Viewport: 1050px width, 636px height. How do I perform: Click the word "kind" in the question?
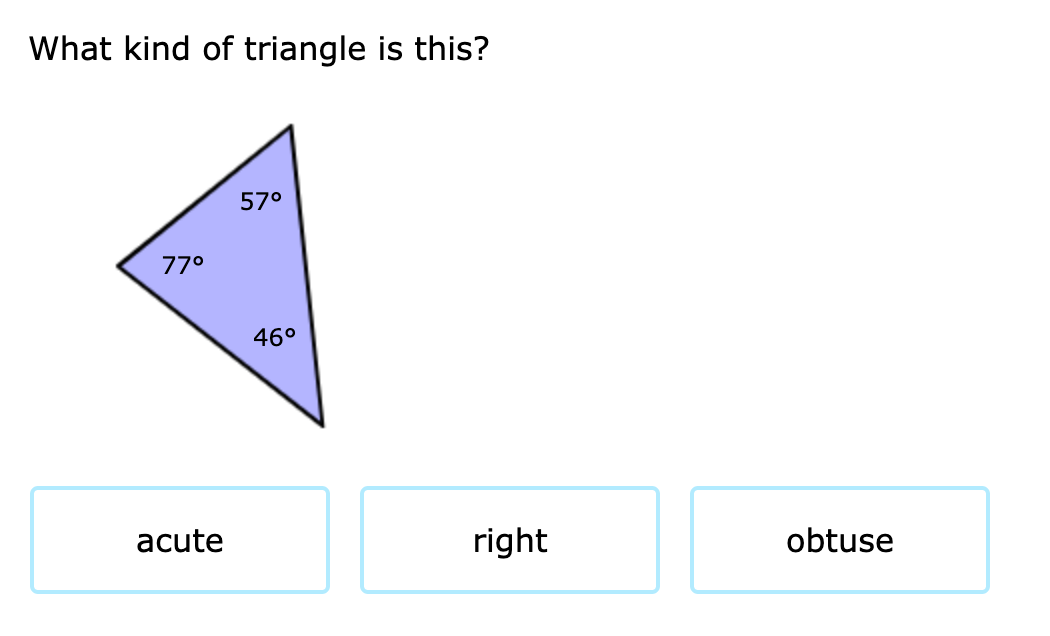(x=157, y=49)
